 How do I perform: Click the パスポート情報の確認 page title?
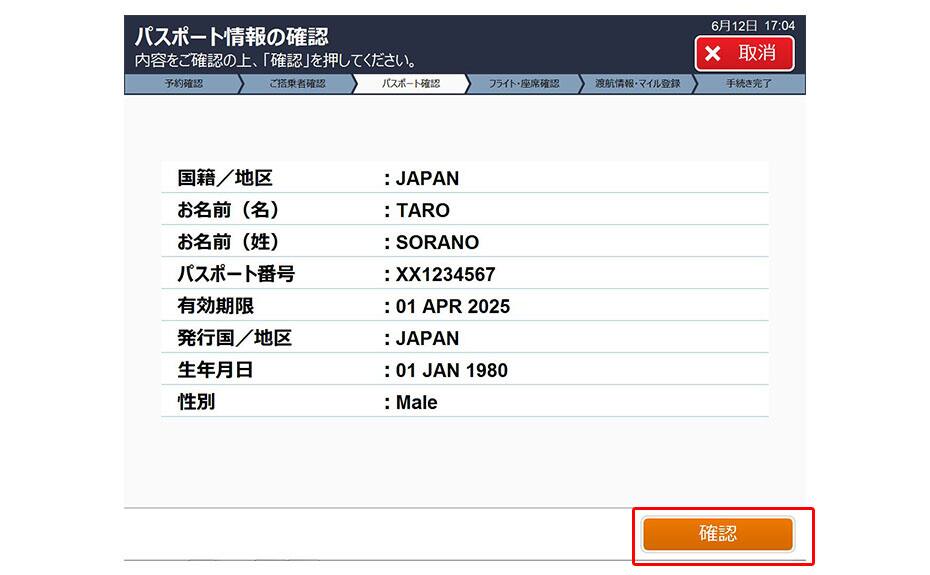pyautogui.click(x=231, y=37)
